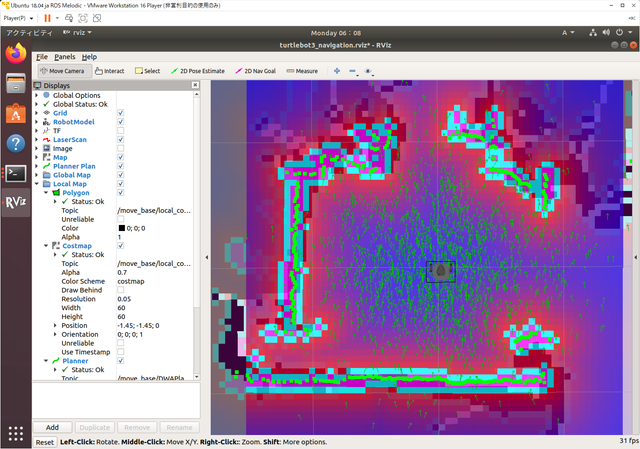
Task: Toggle the Polygon checkbox
Action: 121,193
